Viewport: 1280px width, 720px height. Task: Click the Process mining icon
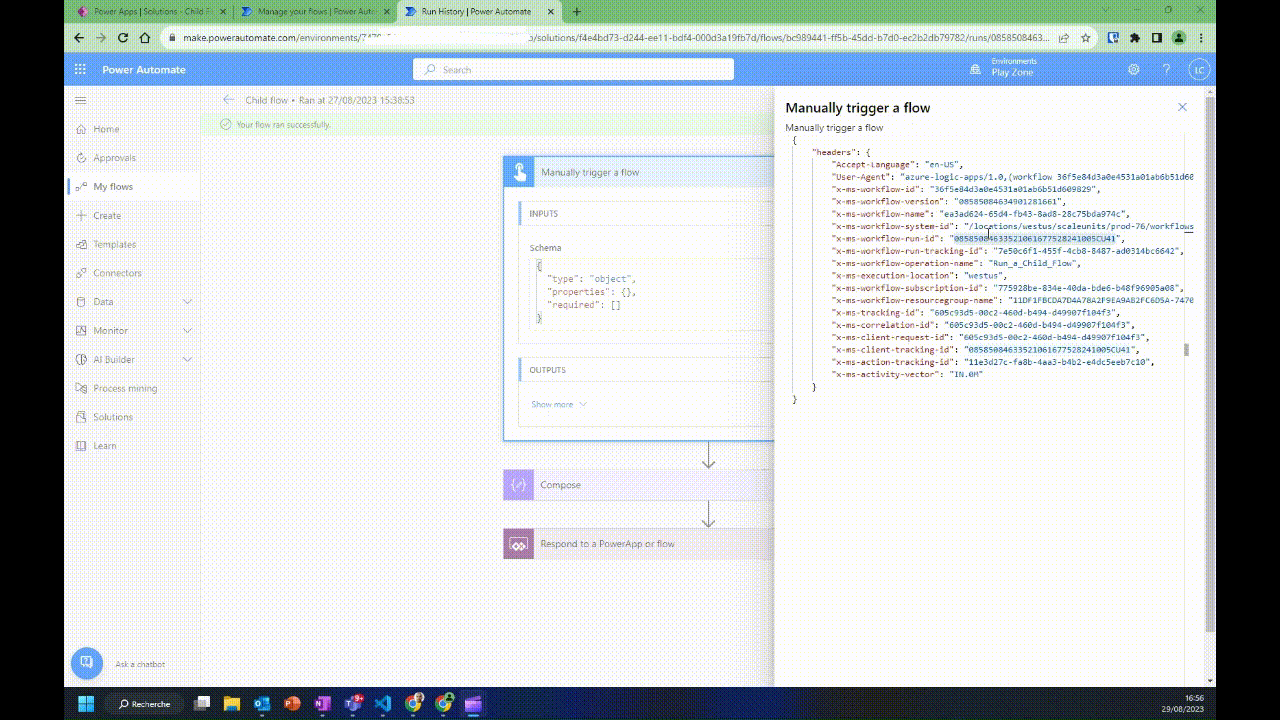pos(81,388)
